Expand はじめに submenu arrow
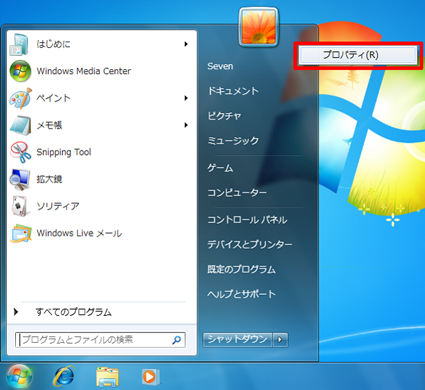Image resolution: width=425 pixels, height=390 pixels. click(x=186, y=44)
